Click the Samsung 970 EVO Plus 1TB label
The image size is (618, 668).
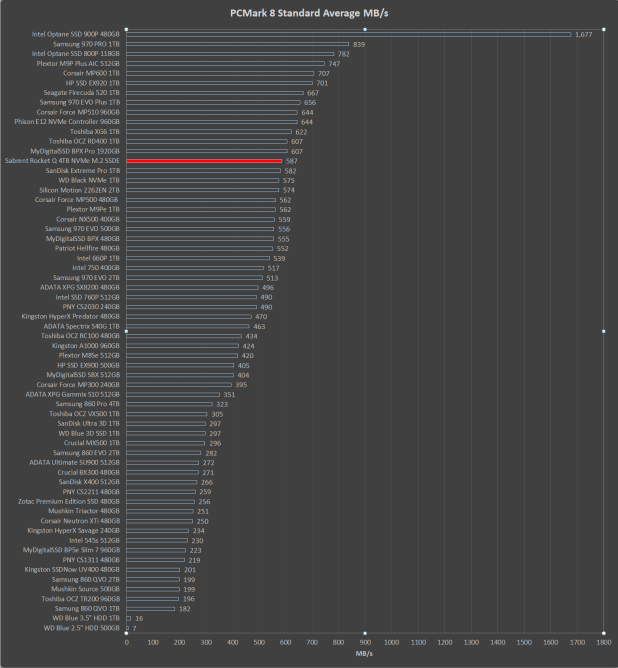(x=80, y=102)
